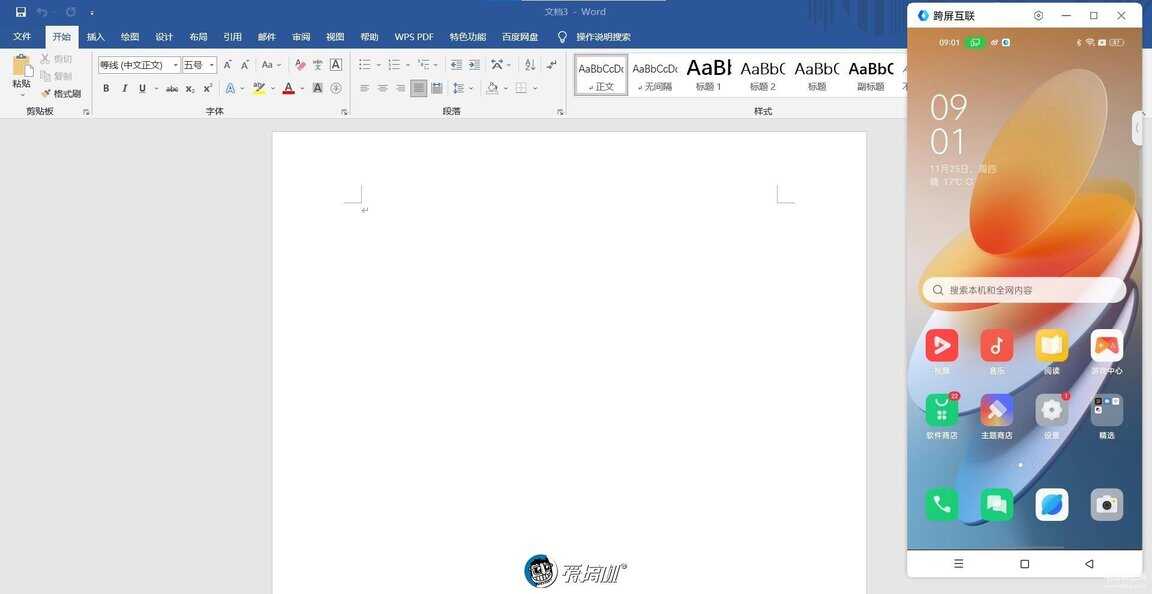Apply the yellow text highlight color
The image size is (1152, 594).
point(259,88)
